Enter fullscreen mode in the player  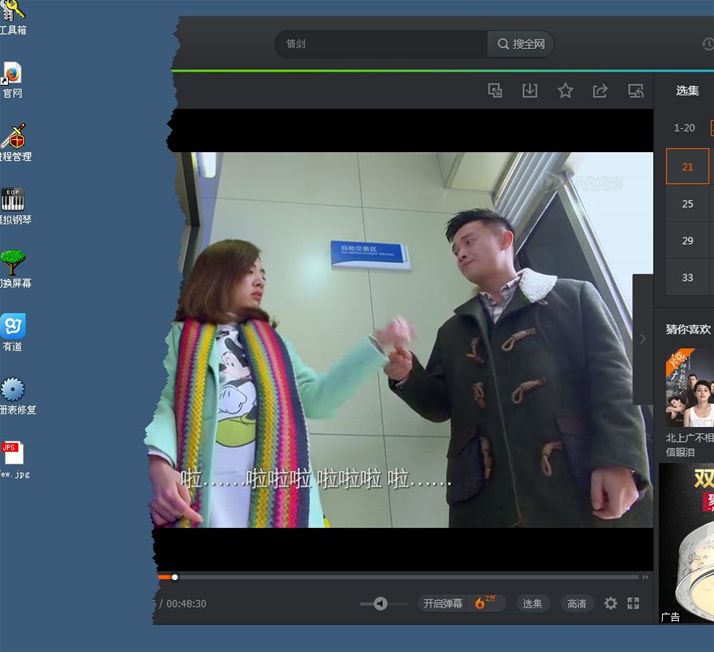pos(633,603)
